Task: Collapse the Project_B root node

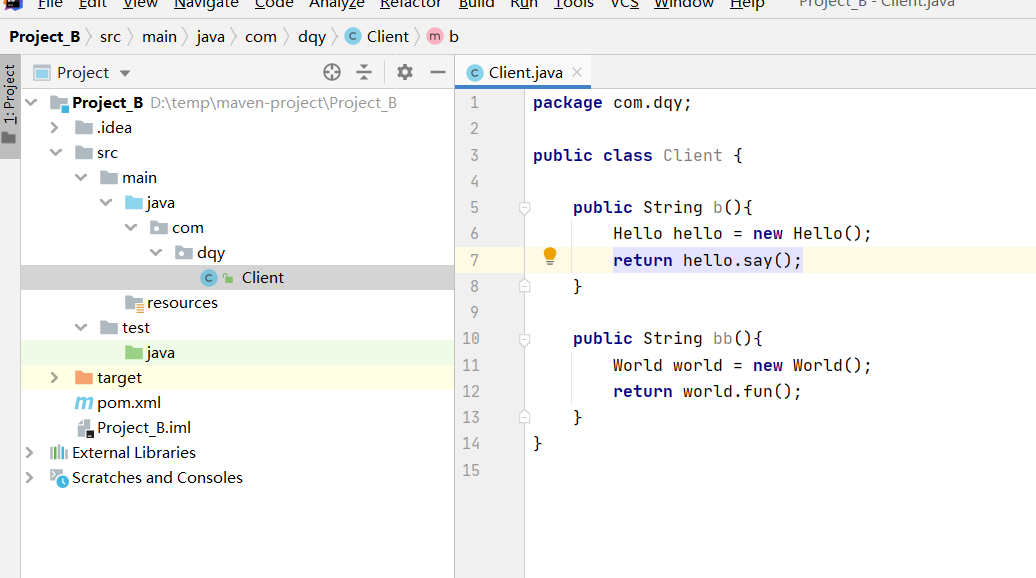Action: (x=31, y=102)
